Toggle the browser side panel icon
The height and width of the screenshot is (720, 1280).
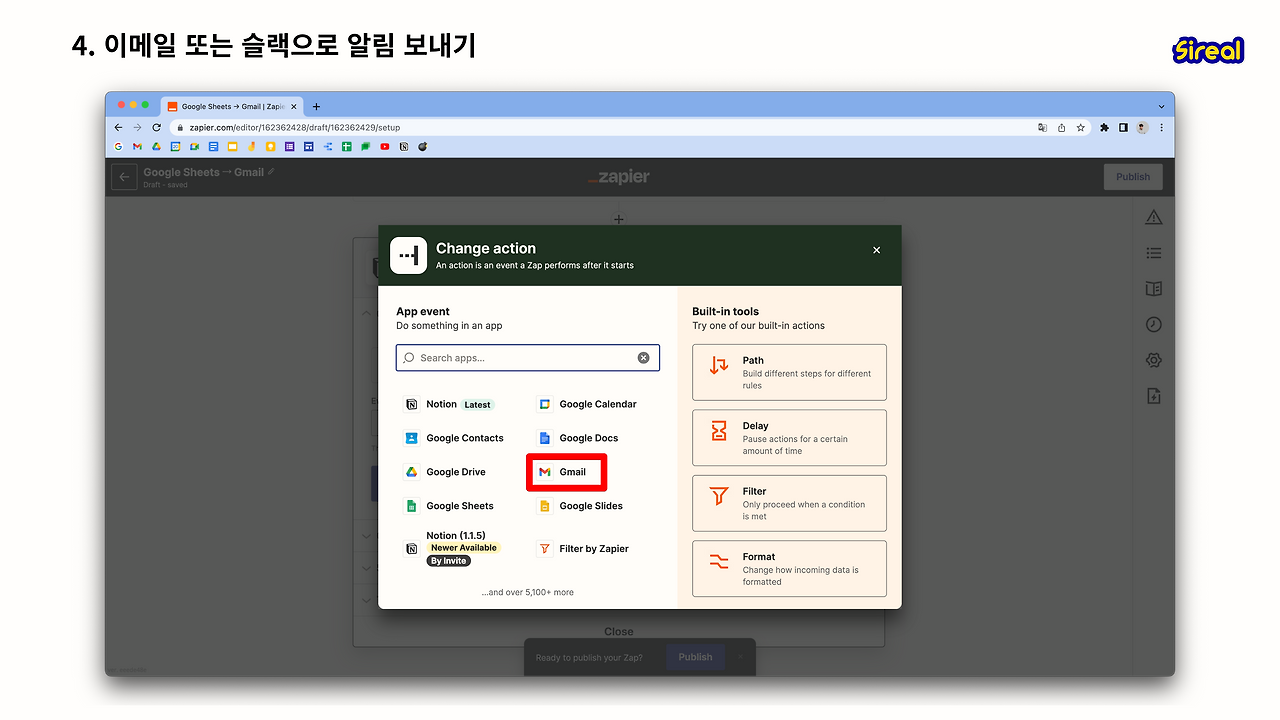pos(1123,128)
